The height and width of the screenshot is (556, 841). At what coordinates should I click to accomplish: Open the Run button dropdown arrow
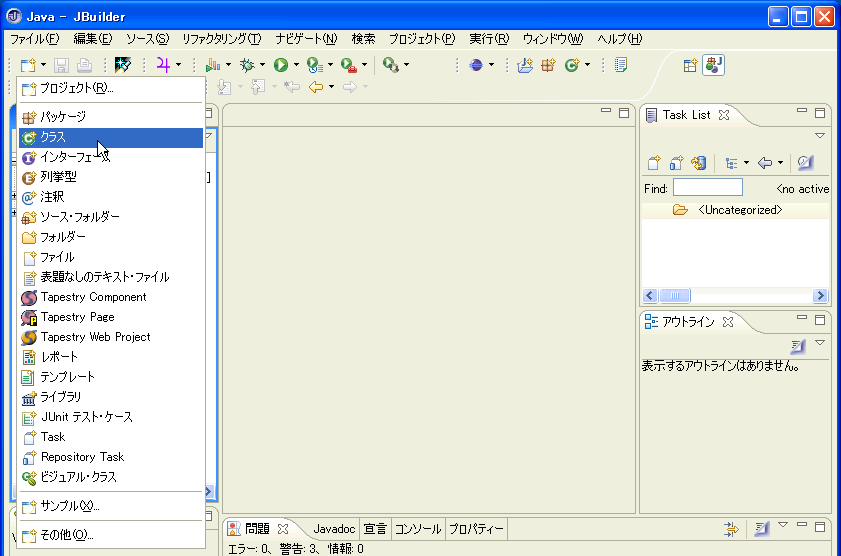pos(296,65)
